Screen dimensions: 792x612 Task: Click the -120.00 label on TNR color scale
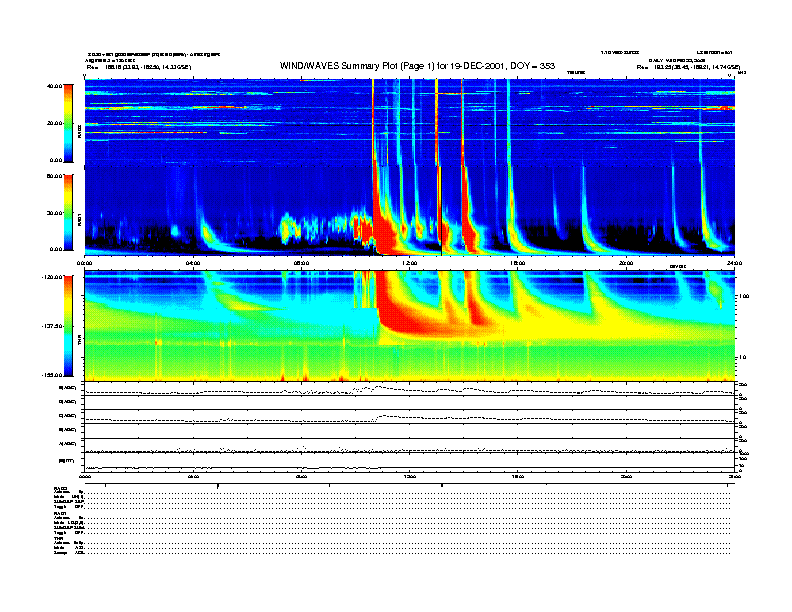click(52, 277)
